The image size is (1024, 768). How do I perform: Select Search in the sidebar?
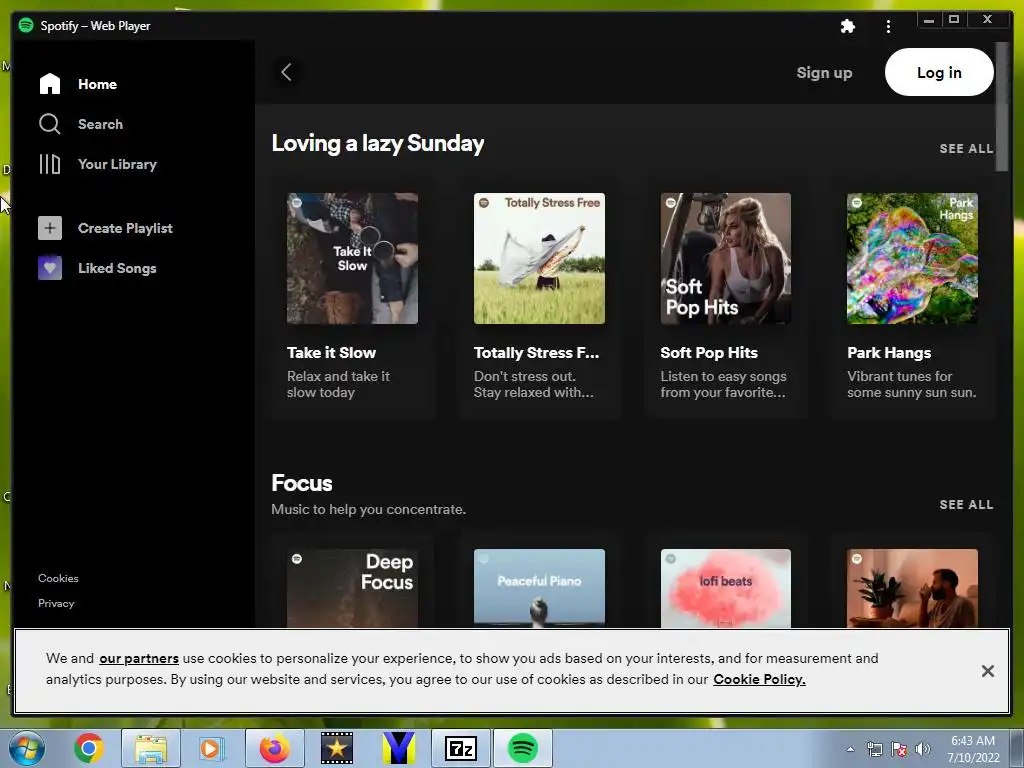click(x=101, y=124)
